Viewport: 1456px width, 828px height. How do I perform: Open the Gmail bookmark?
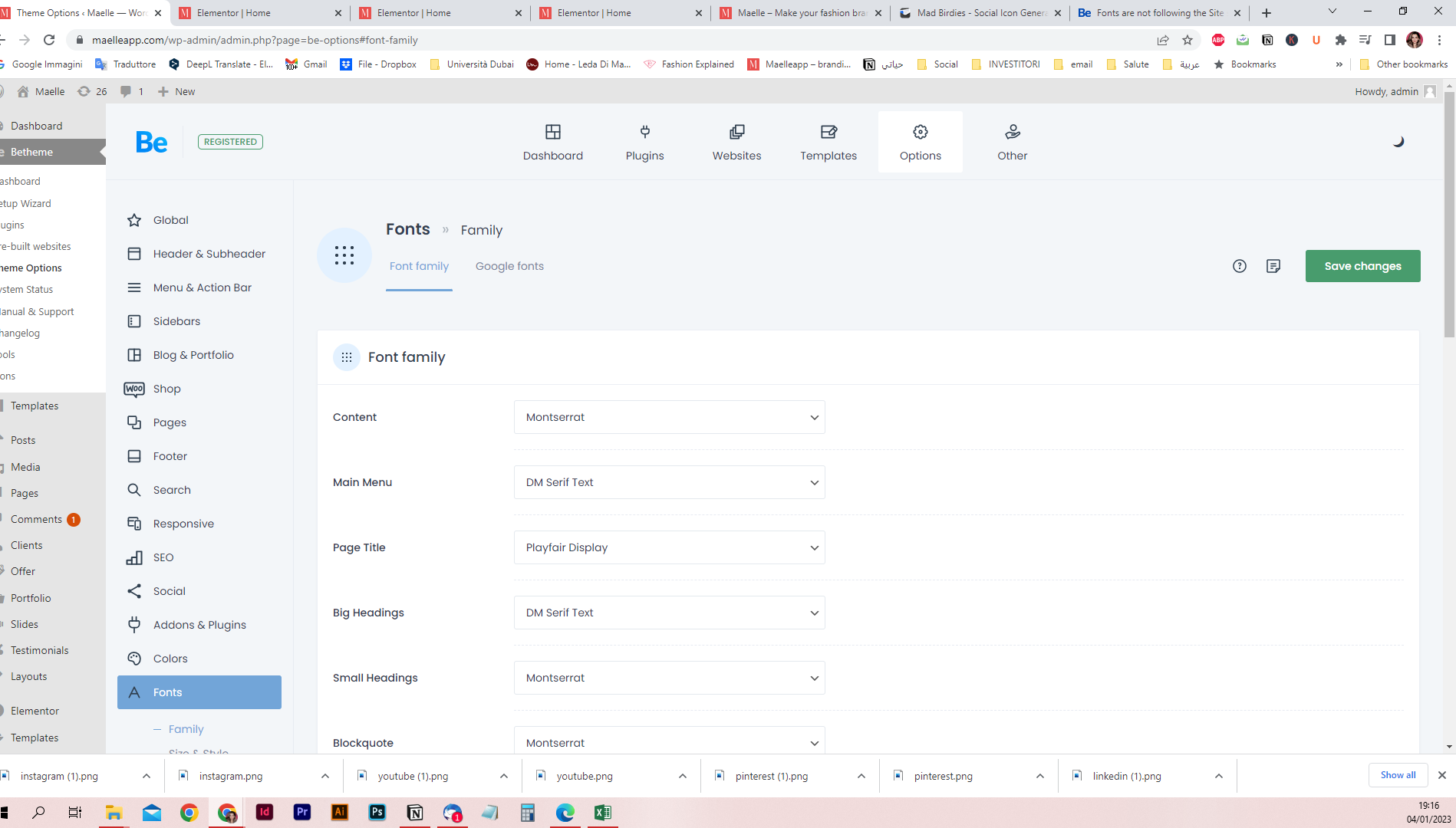coord(306,64)
